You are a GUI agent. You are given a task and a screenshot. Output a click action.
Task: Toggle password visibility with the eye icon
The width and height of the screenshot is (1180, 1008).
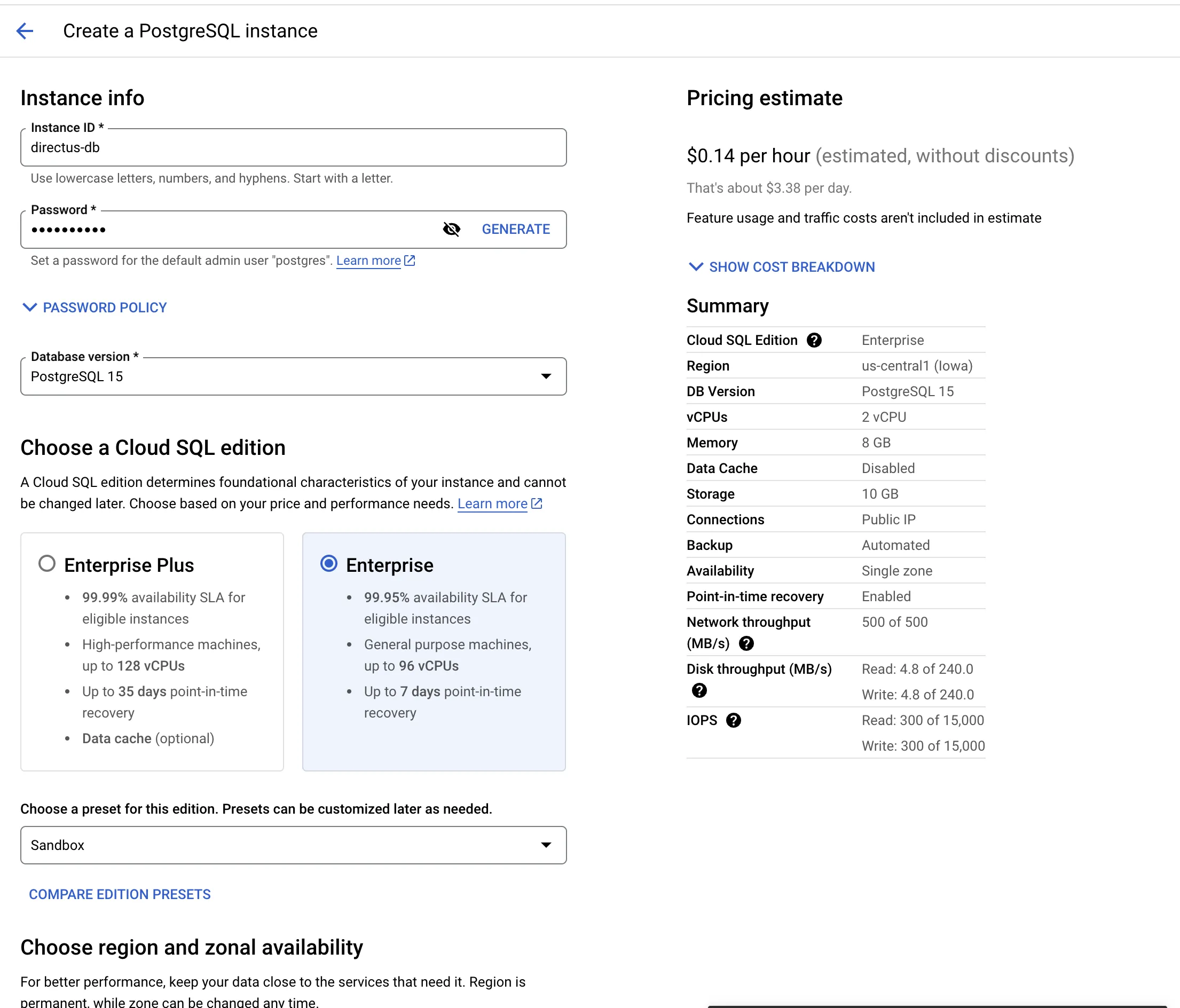coord(451,229)
